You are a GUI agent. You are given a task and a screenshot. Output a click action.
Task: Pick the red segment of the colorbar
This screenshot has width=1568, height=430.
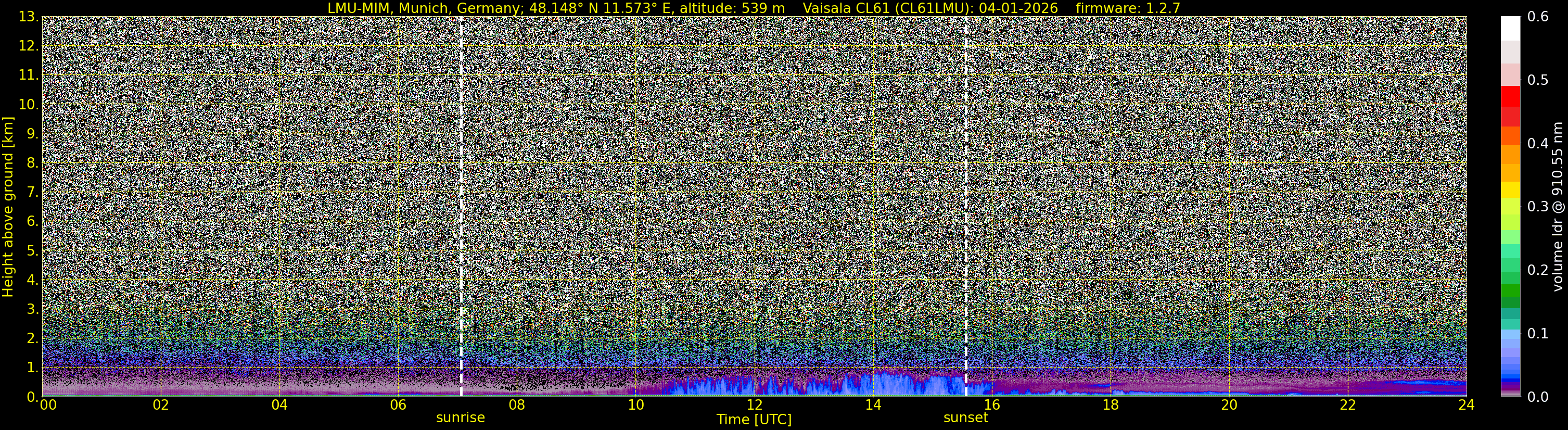[x=1510, y=96]
